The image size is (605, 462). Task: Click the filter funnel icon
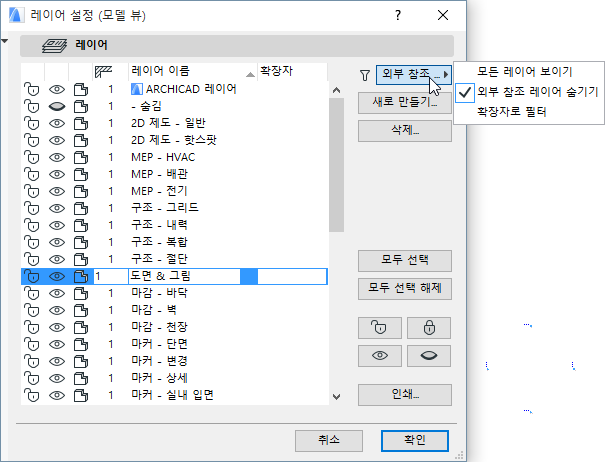click(x=365, y=75)
